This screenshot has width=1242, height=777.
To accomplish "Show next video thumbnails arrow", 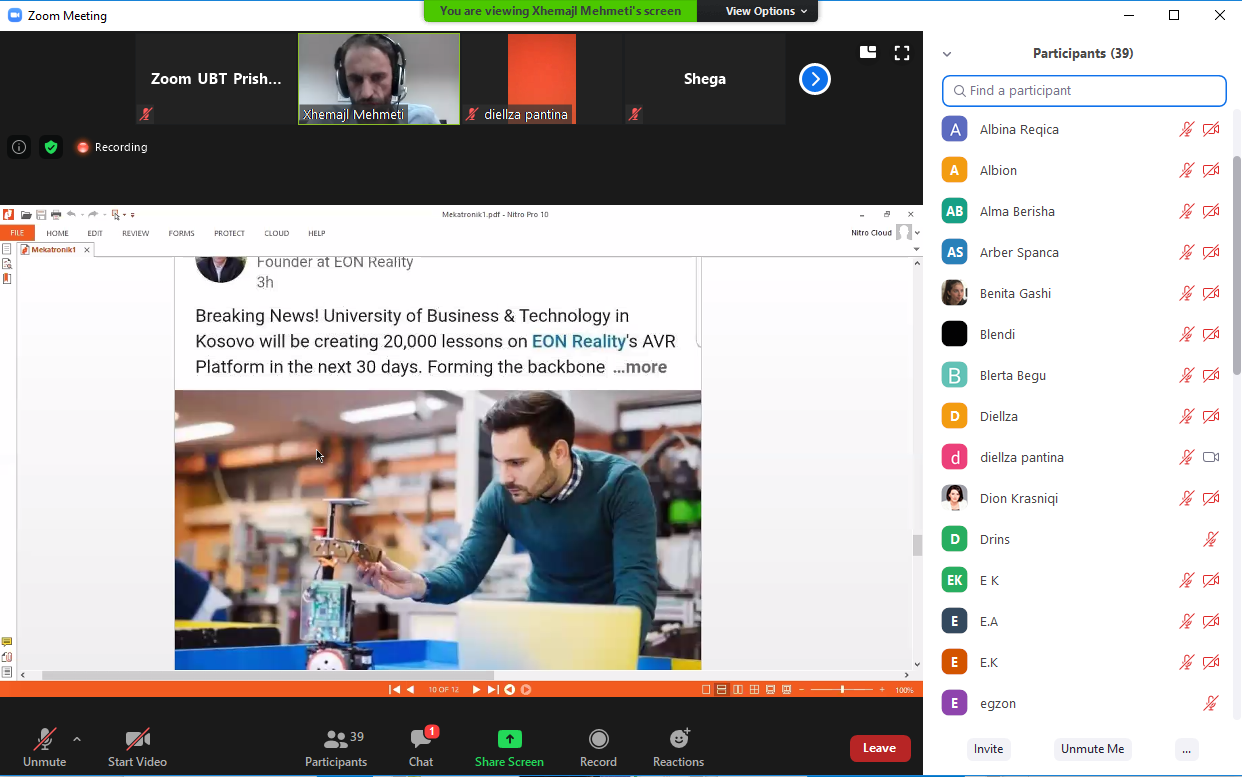I will (x=815, y=79).
